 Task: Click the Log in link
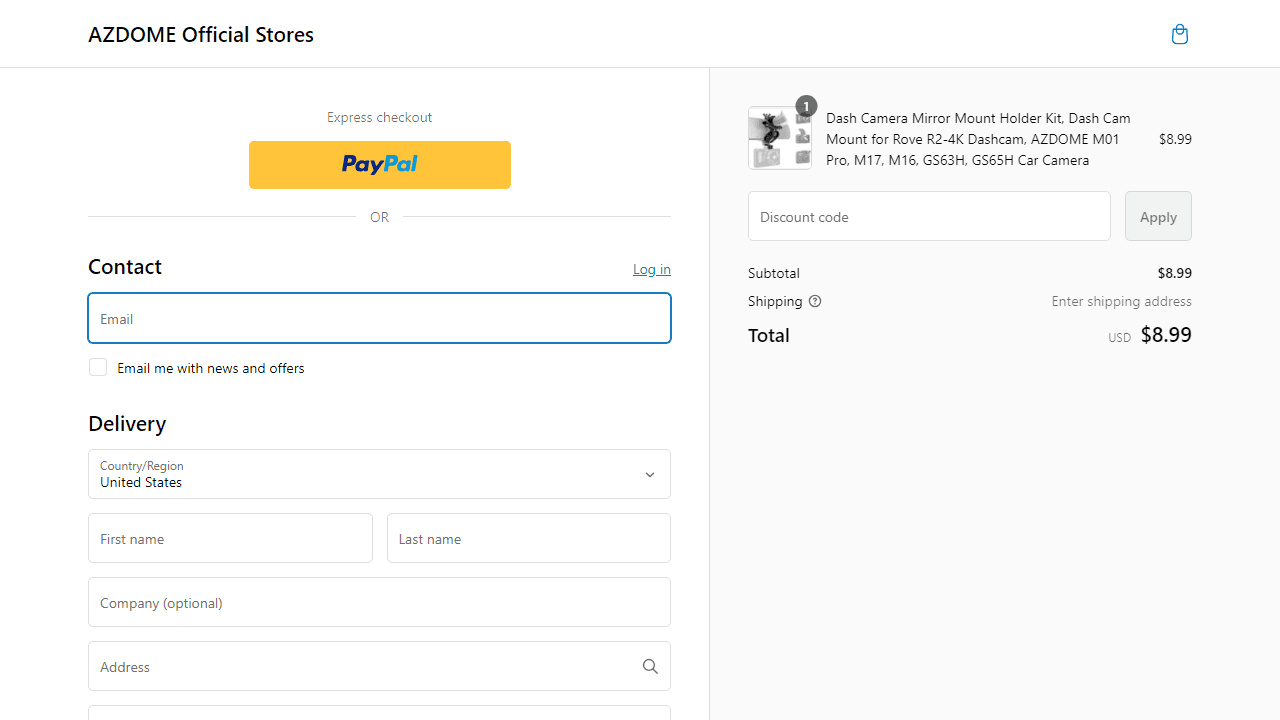pyautogui.click(x=652, y=269)
